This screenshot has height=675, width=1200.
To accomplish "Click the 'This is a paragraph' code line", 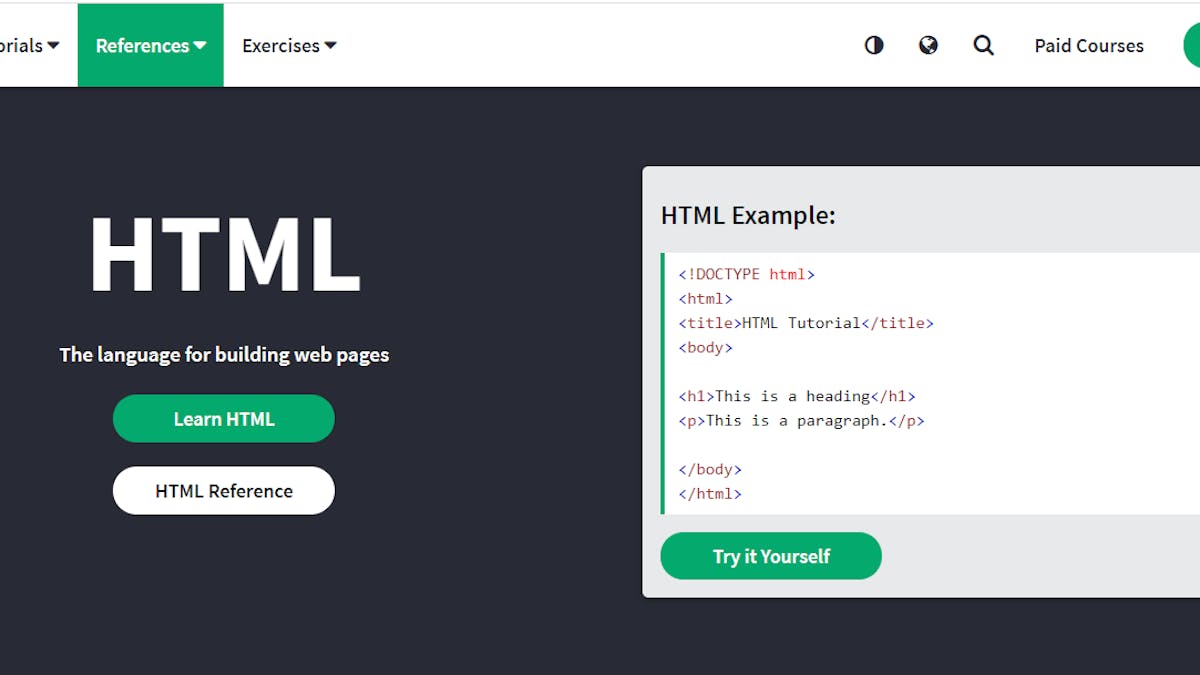I will pyautogui.click(x=801, y=420).
